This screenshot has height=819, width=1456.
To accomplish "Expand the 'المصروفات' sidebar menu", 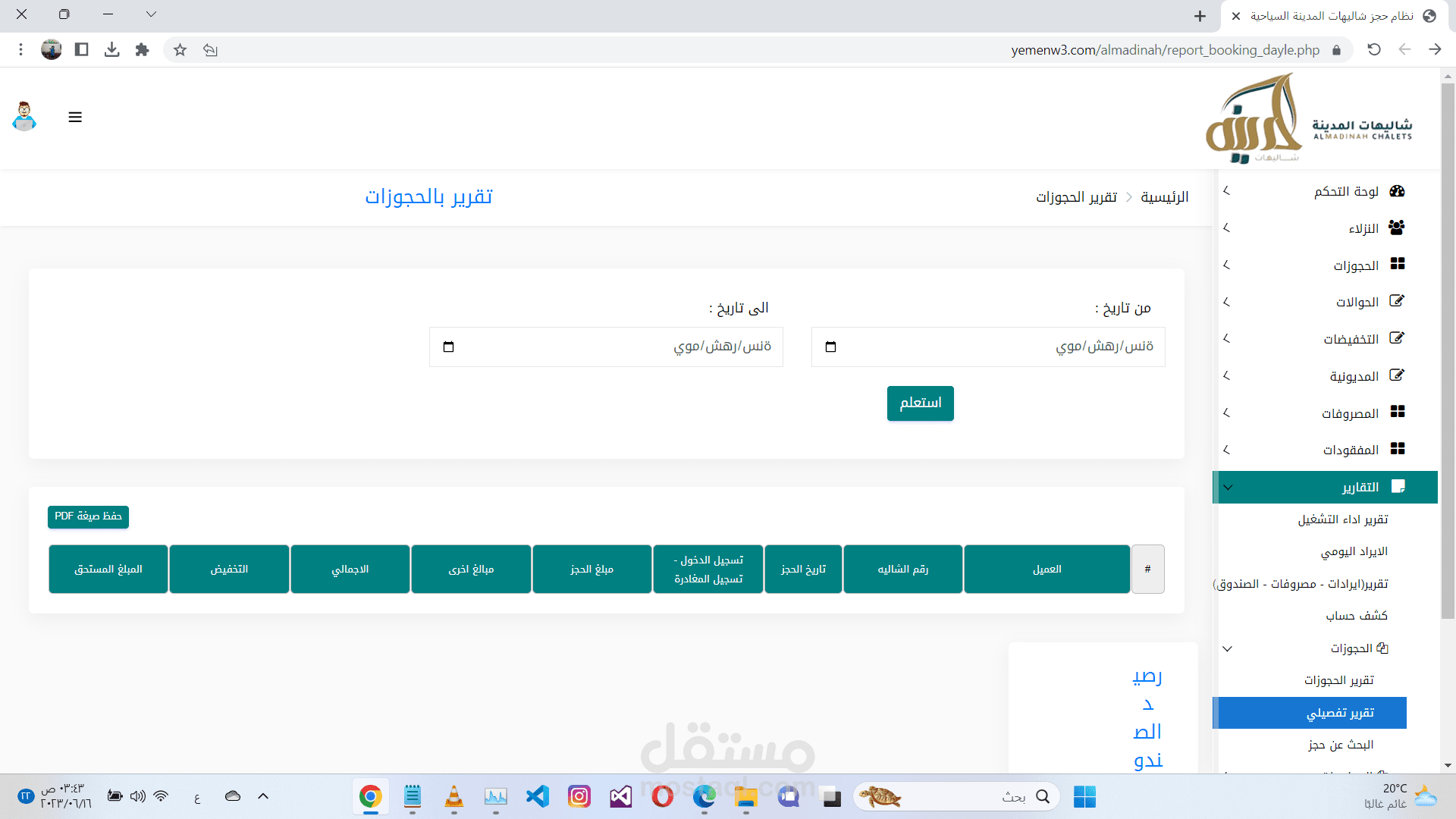I will (1349, 413).
